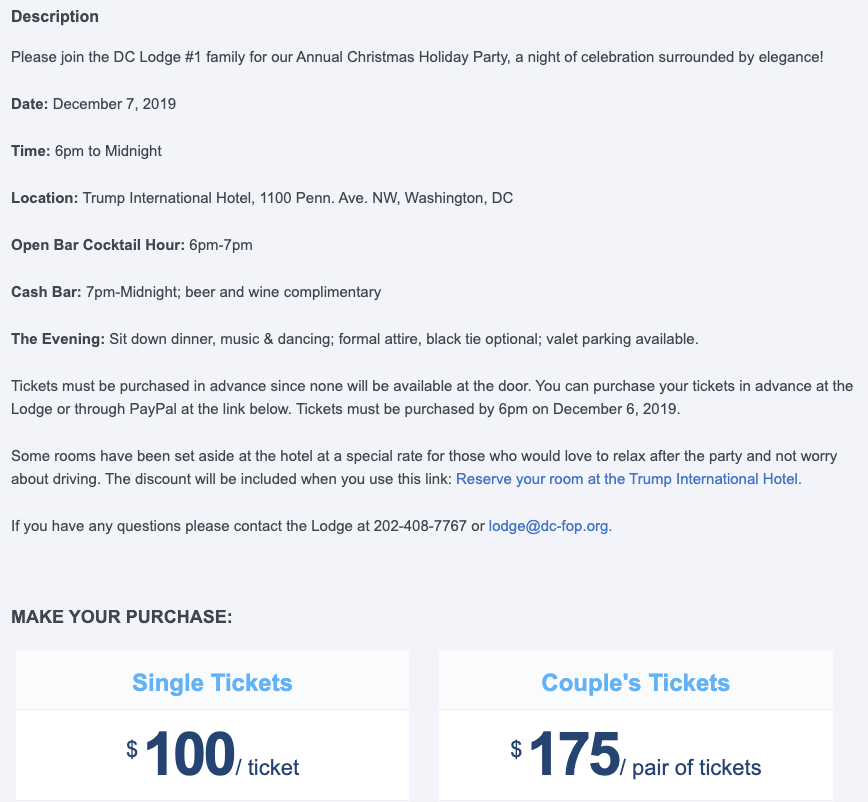Image resolution: width=868 pixels, height=802 pixels.
Task: Click the Open Bar Cocktail Hour label
Action: (98, 245)
